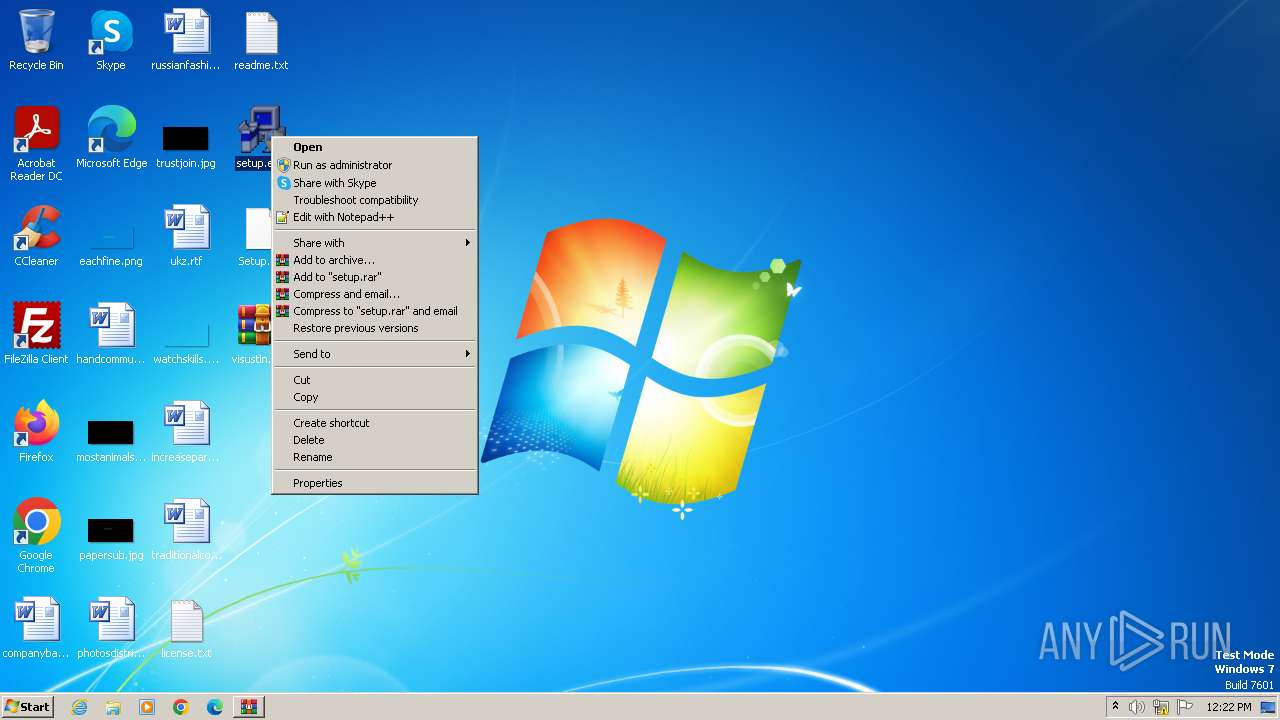Select Troubleshoot compatibility
Viewport: 1280px width, 720px height.
click(x=375, y=200)
